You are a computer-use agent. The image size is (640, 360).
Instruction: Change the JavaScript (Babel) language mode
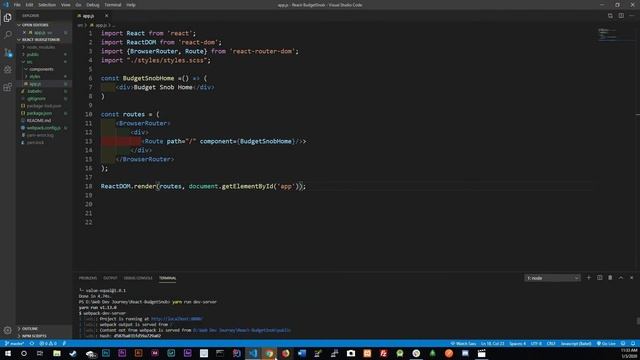pyautogui.click(x=576, y=343)
